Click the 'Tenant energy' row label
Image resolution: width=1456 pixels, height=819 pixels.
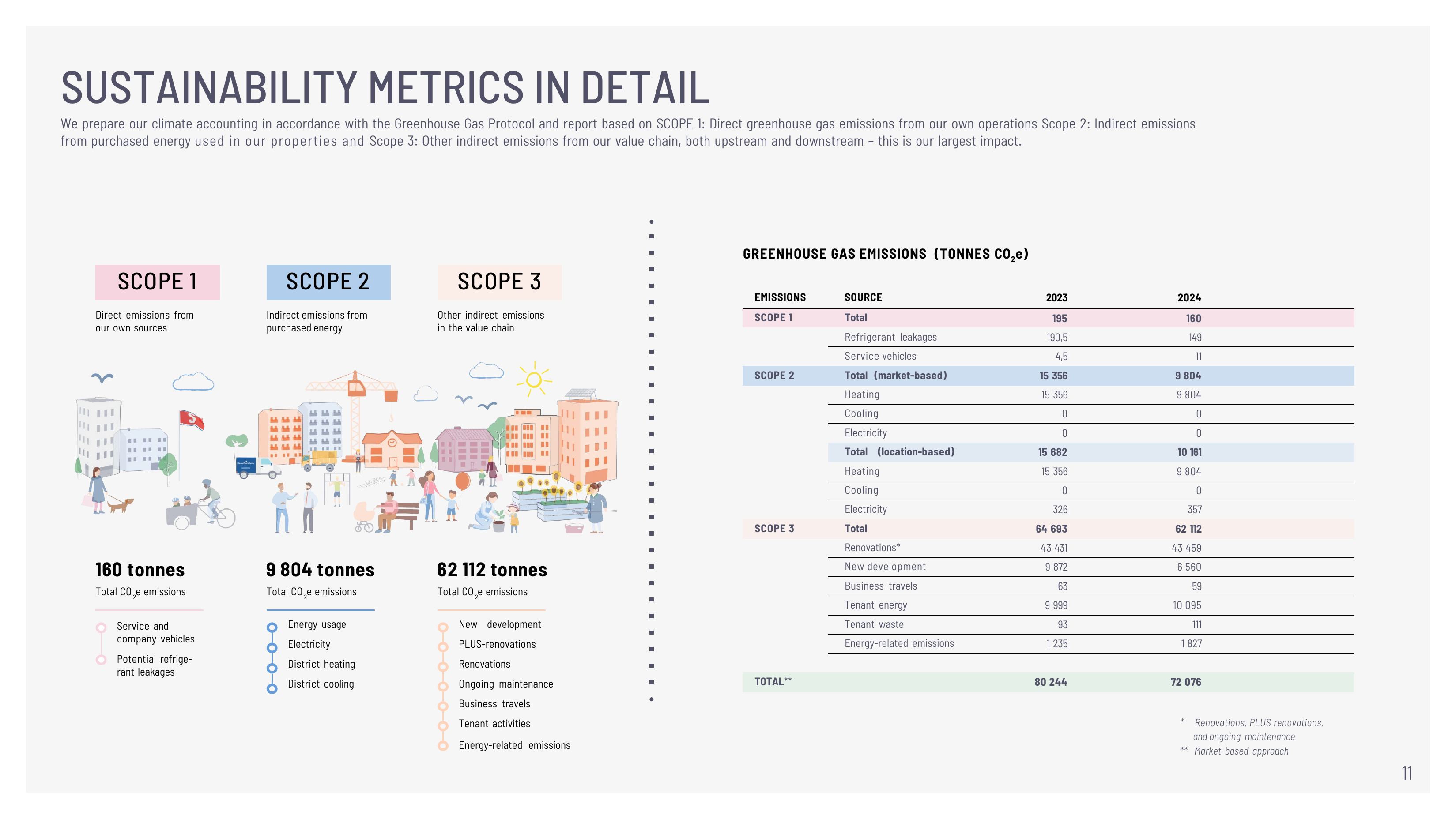tap(875, 605)
